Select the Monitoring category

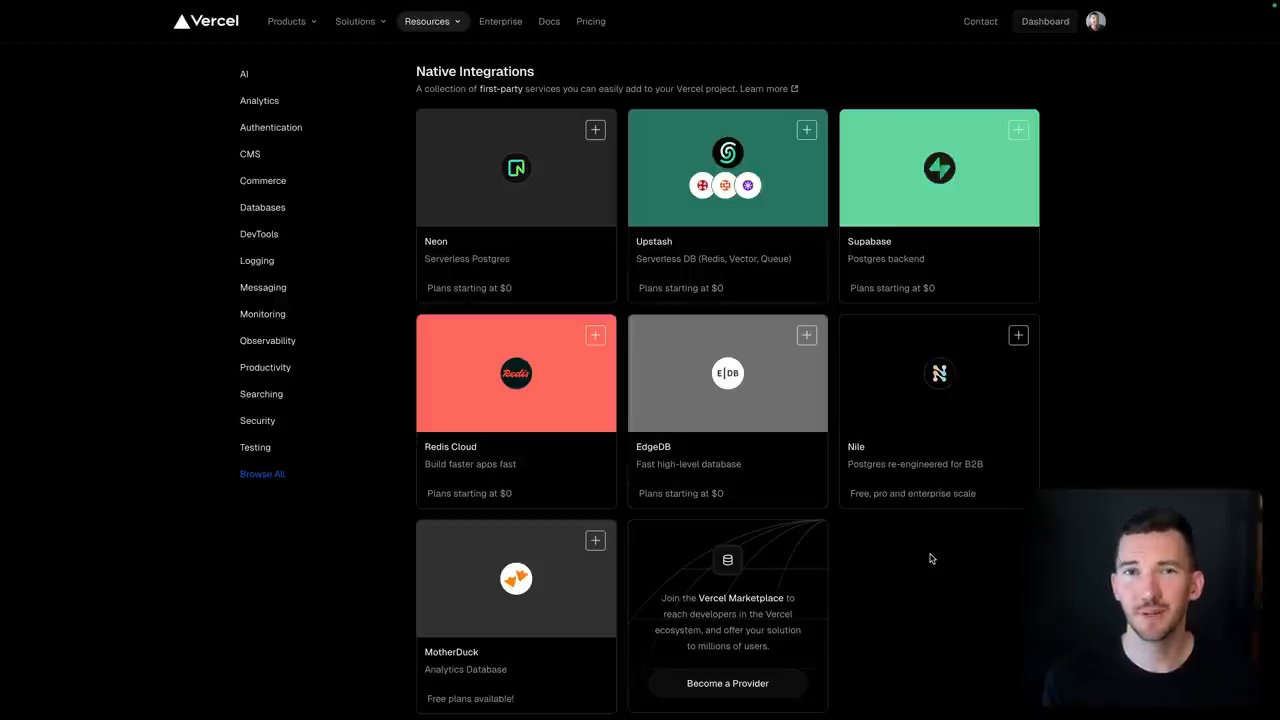[x=262, y=314]
